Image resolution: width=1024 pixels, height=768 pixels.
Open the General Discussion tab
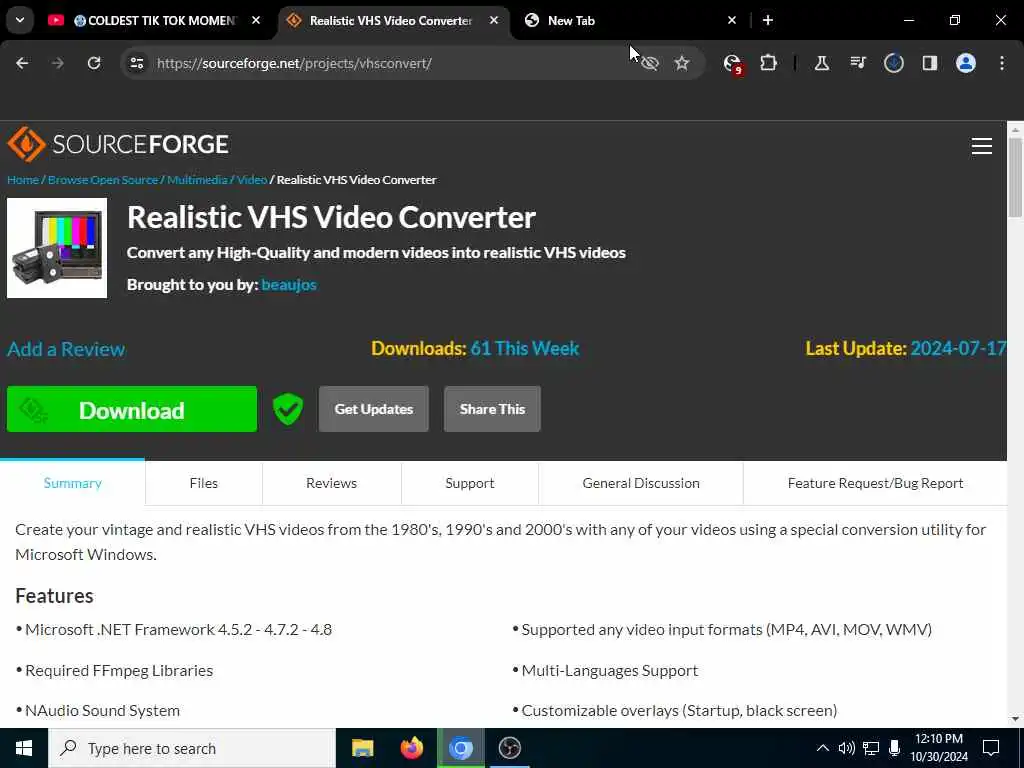click(641, 483)
